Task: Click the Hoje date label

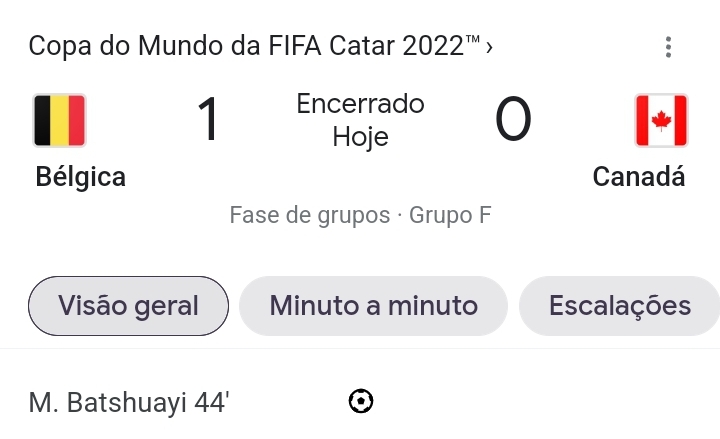Action: click(x=360, y=137)
